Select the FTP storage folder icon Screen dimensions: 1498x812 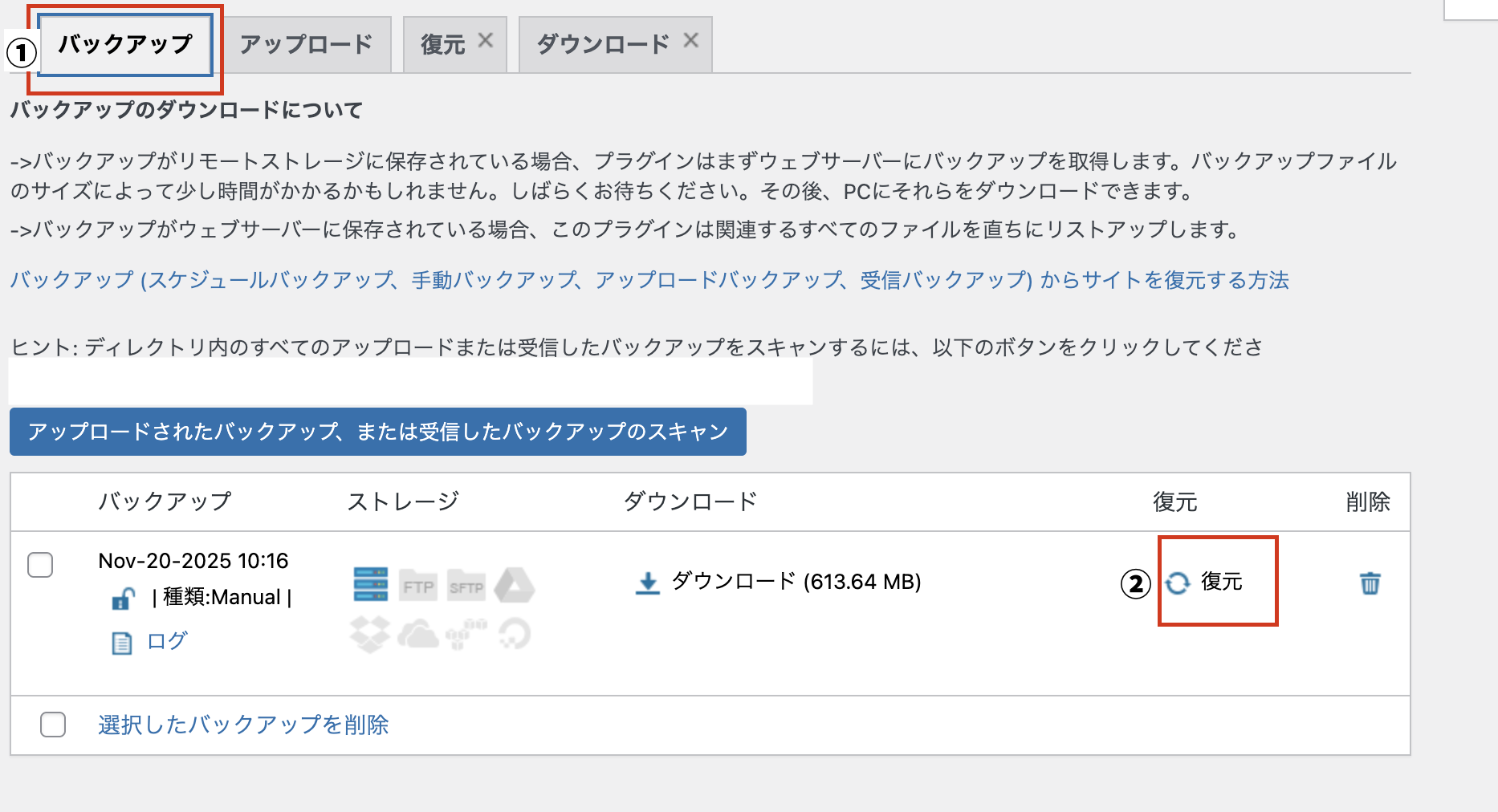418,586
